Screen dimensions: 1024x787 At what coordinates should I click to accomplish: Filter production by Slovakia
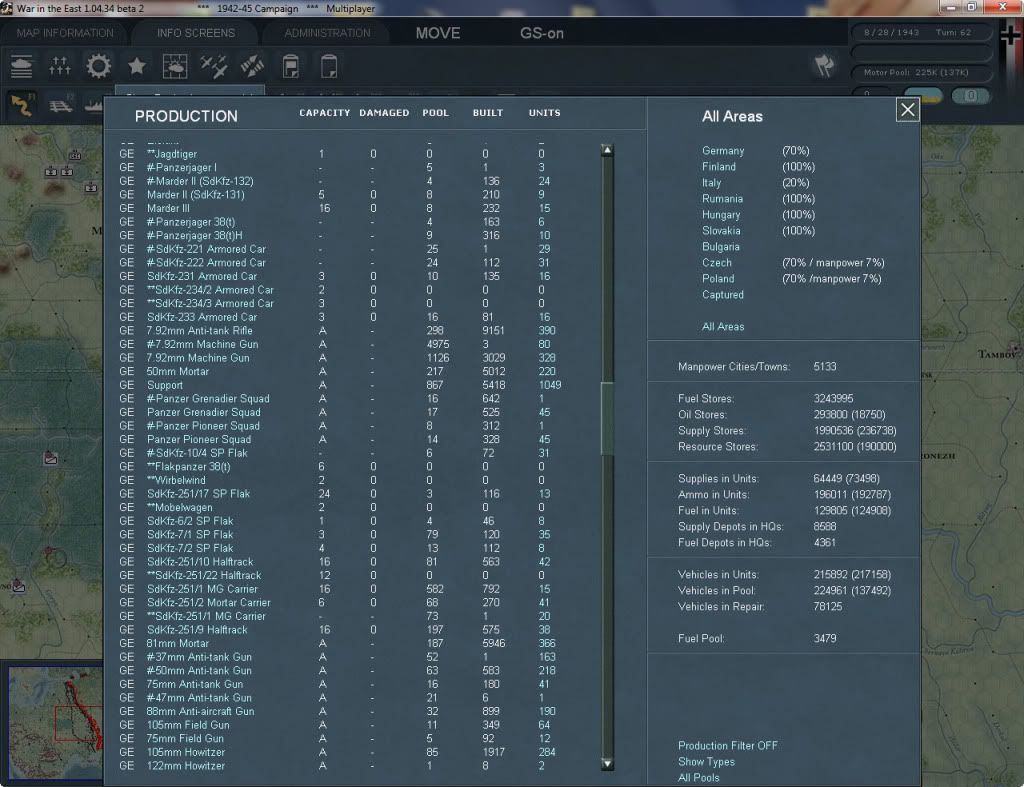coord(721,231)
